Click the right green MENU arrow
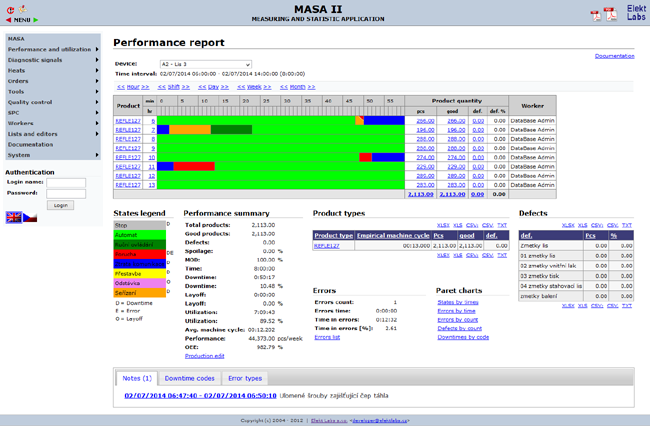This screenshot has height=426, width=650. 36,19
